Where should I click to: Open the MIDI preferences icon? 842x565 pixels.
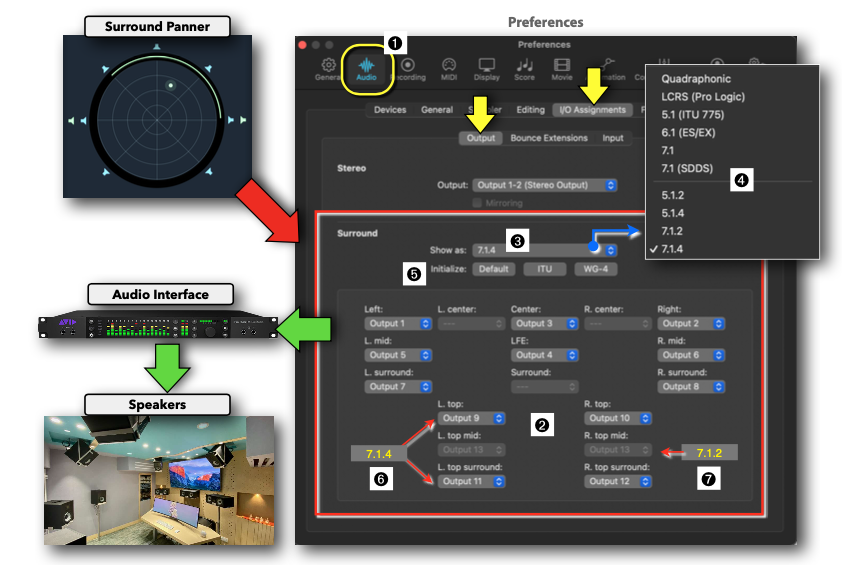coord(449,67)
